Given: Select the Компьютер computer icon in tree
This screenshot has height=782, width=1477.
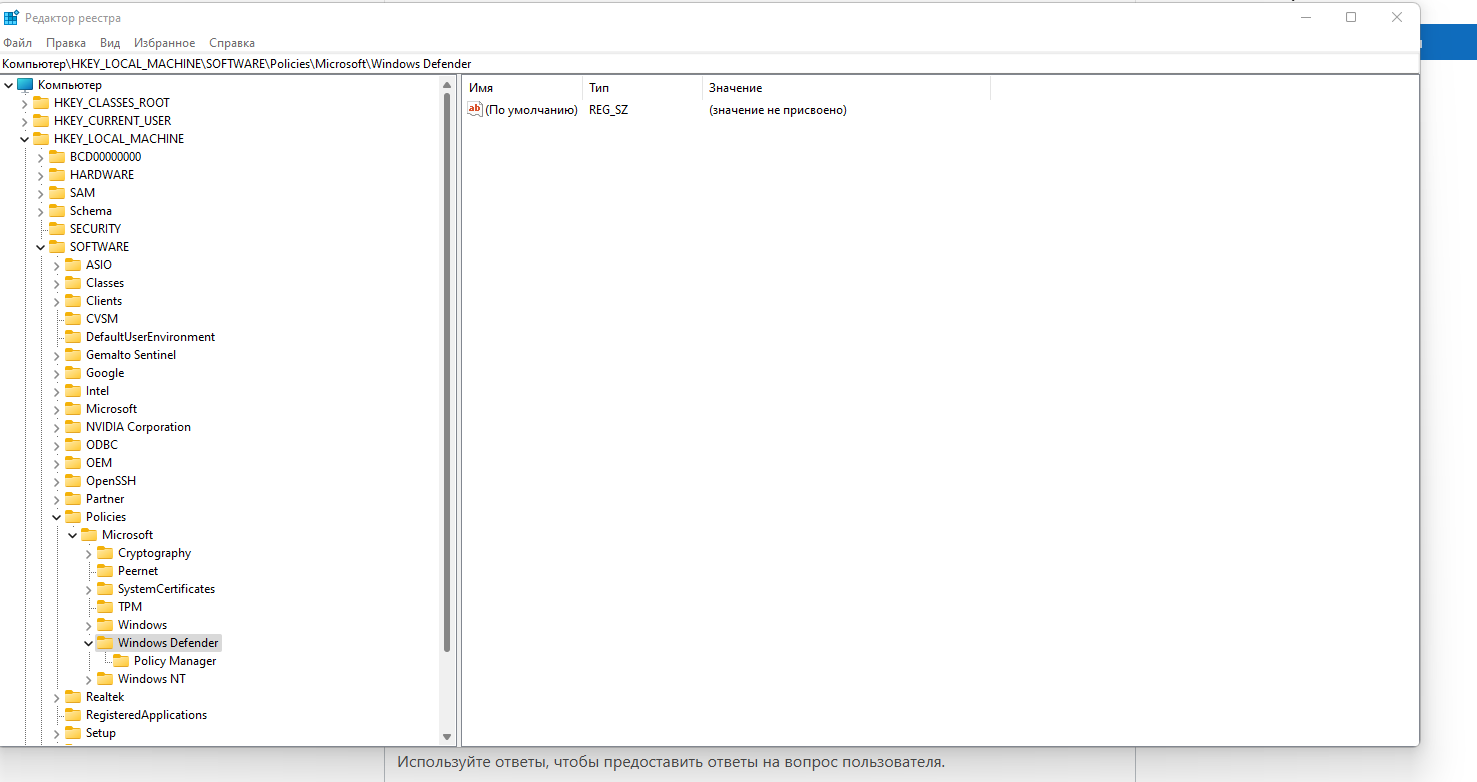Looking at the screenshot, I should click(x=25, y=85).
